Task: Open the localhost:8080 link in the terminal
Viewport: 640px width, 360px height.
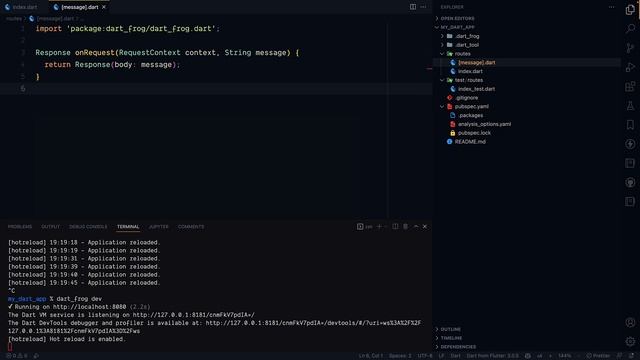Action: (x=89, y=307)
